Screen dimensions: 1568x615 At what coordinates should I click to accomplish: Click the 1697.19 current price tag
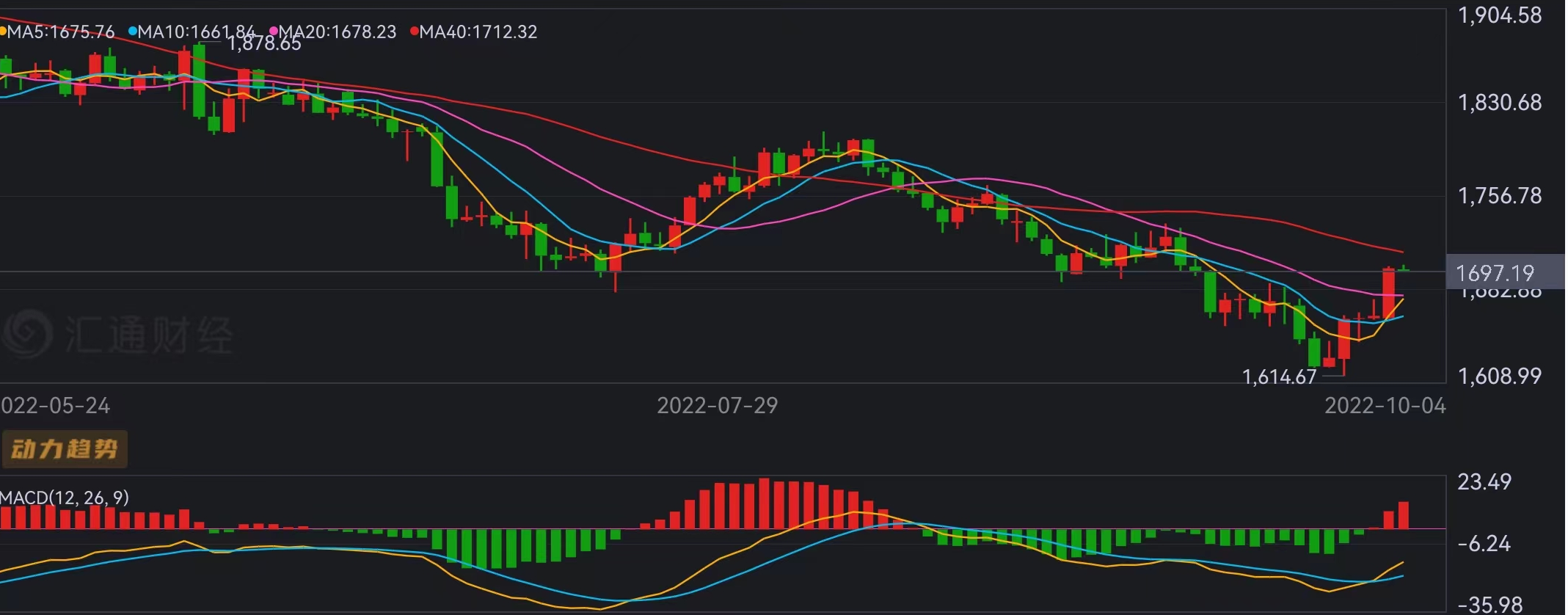coord(1495,273)
